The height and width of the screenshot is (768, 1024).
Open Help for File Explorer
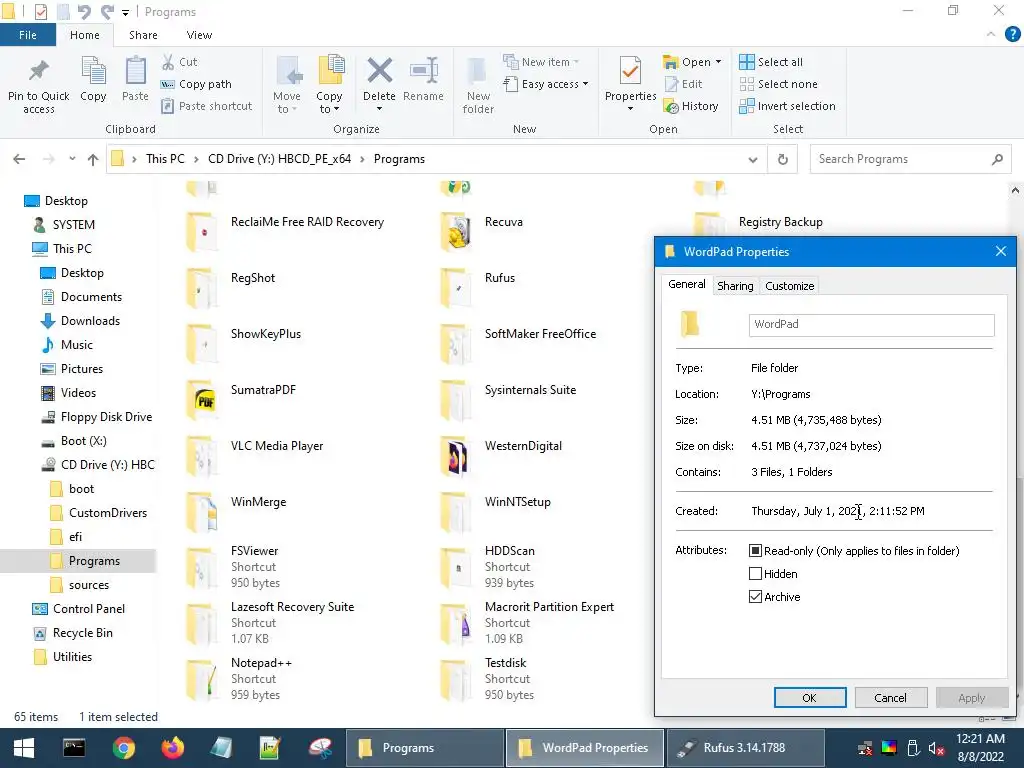click(1012, 35)
